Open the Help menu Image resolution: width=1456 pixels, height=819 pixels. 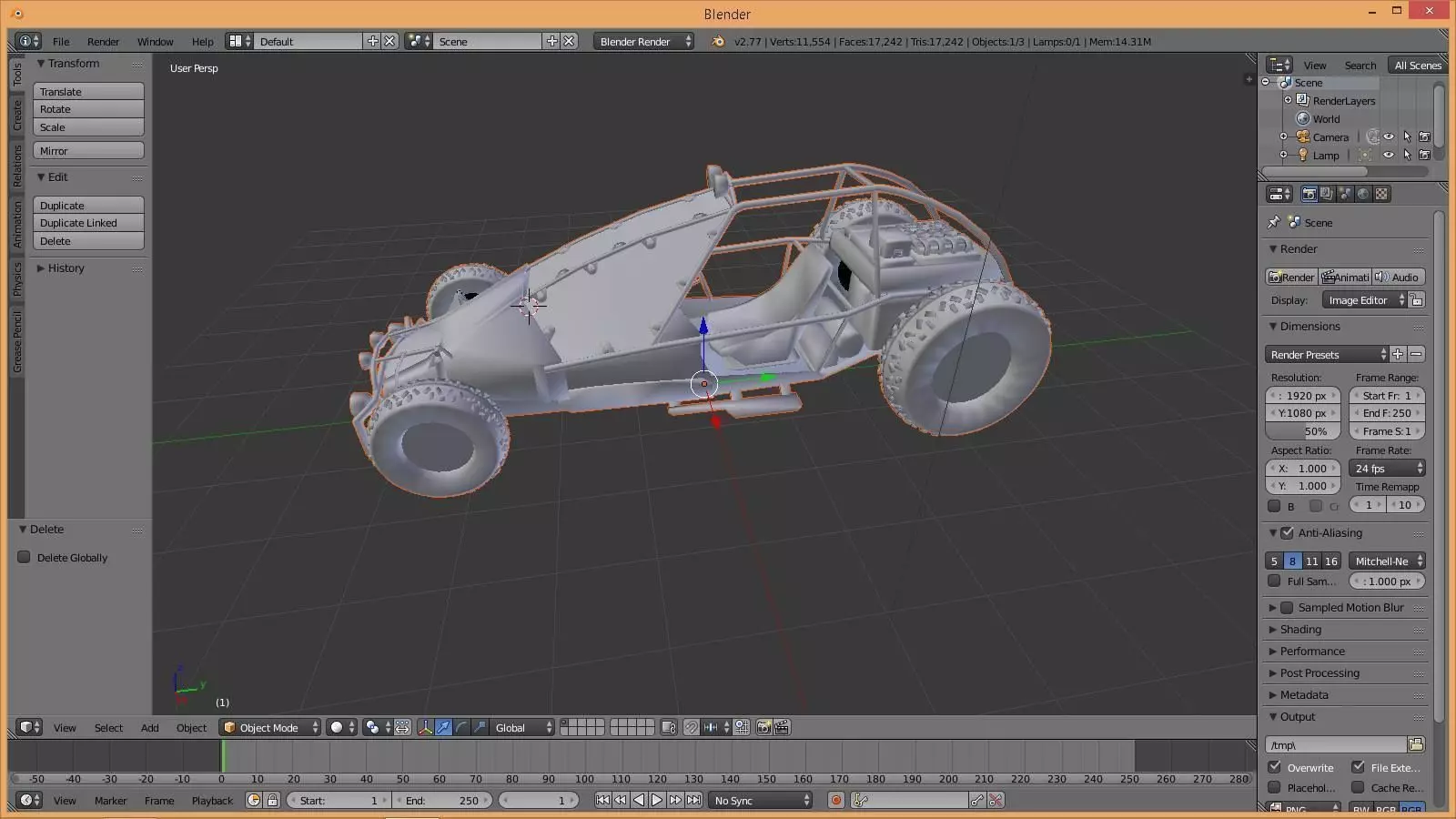[202, 41]
